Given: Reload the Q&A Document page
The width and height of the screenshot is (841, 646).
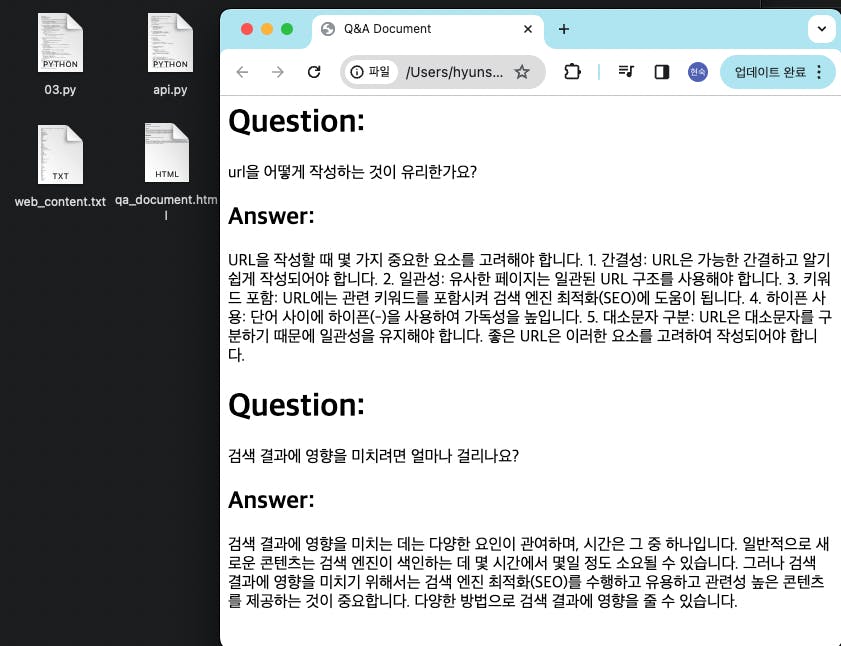Looking at the screenshot, I should (x=314, y=72).
